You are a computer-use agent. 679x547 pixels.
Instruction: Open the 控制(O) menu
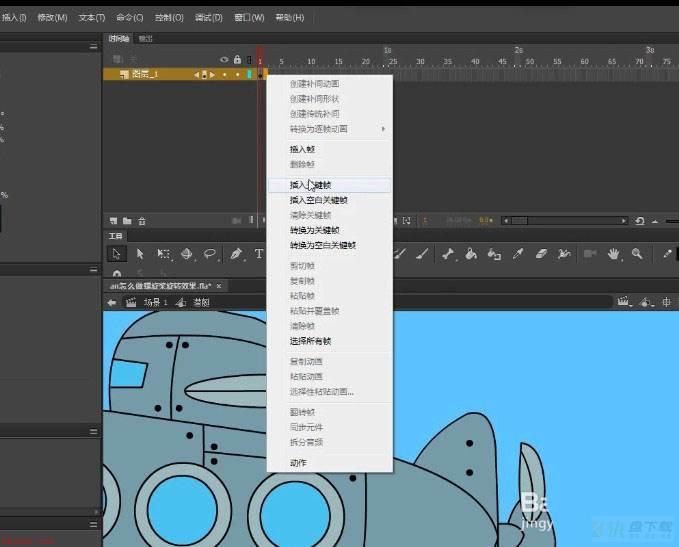point(169,18)
